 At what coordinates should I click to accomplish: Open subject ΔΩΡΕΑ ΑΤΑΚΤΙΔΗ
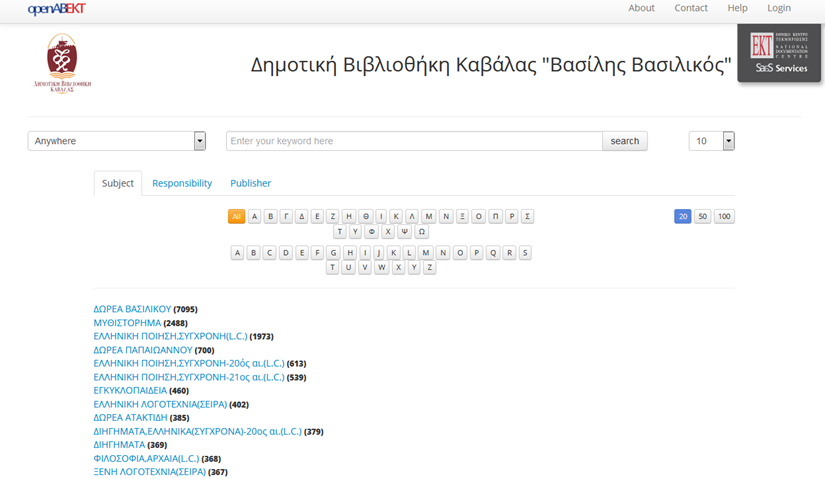(130, 417)
